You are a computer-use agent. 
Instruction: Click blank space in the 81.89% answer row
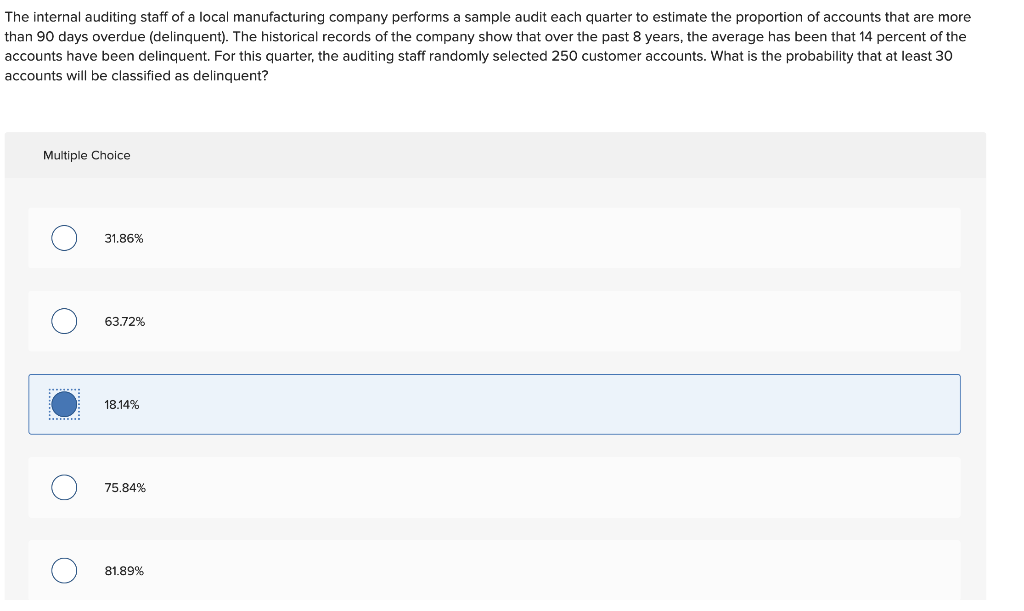tap(549, 571)
